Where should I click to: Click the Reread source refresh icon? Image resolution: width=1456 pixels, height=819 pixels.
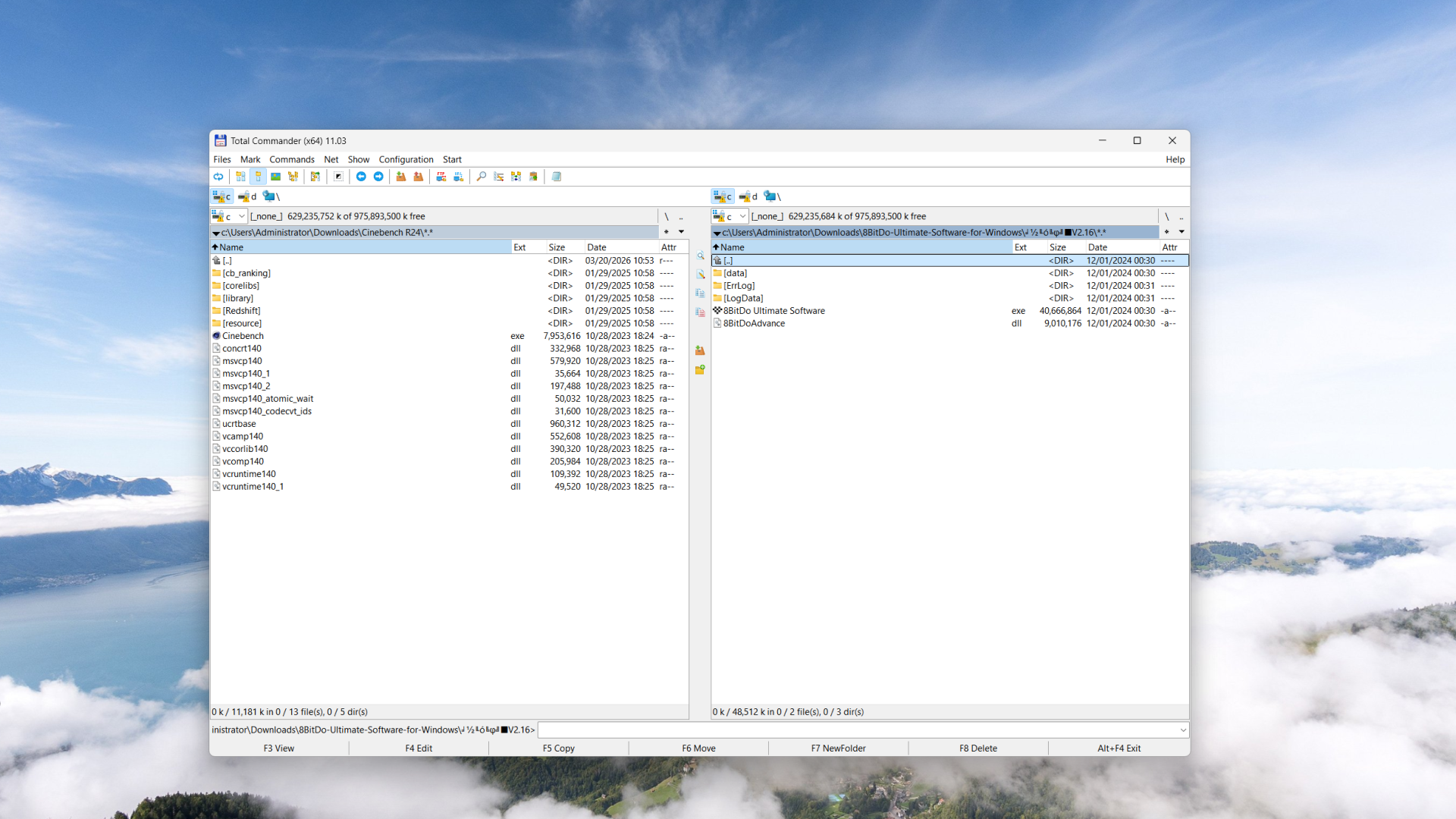pos(218,177)
